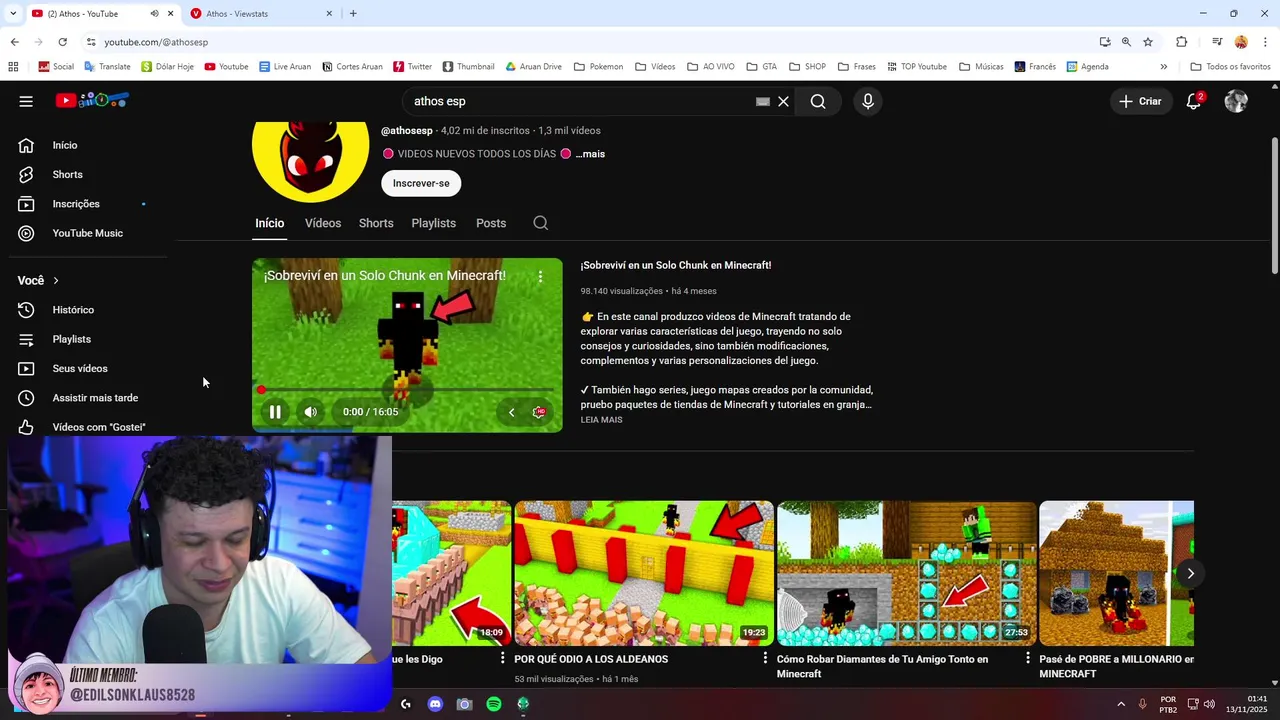The width and height of the screenshot is (1280, 720).
Task: Open Cómo Robar Diamantes video thumbnail
Action: (906, 573)
